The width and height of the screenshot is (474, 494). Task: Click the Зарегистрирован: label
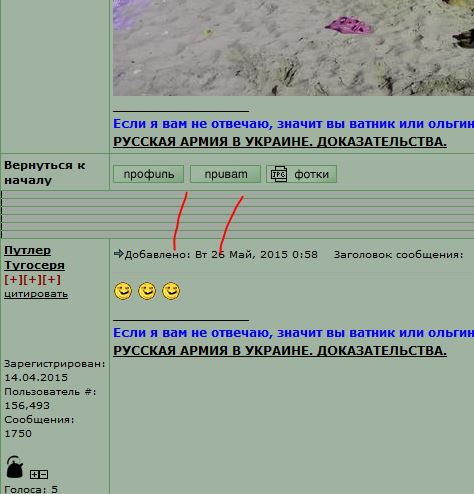coord(55,364)
